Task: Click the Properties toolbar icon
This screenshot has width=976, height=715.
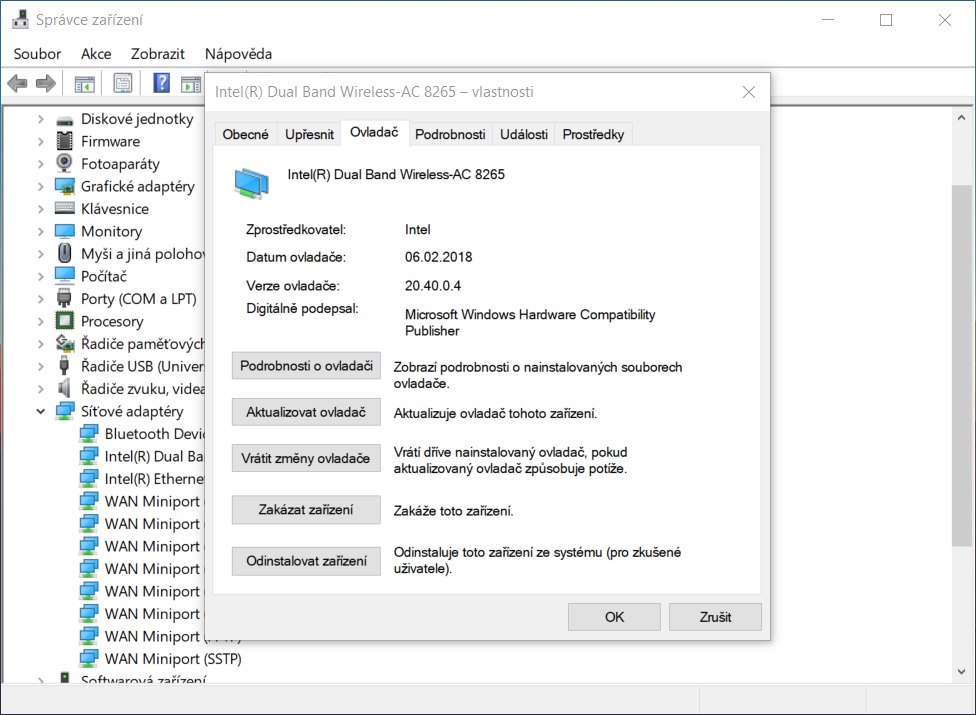Action: (x=122, y=83)
